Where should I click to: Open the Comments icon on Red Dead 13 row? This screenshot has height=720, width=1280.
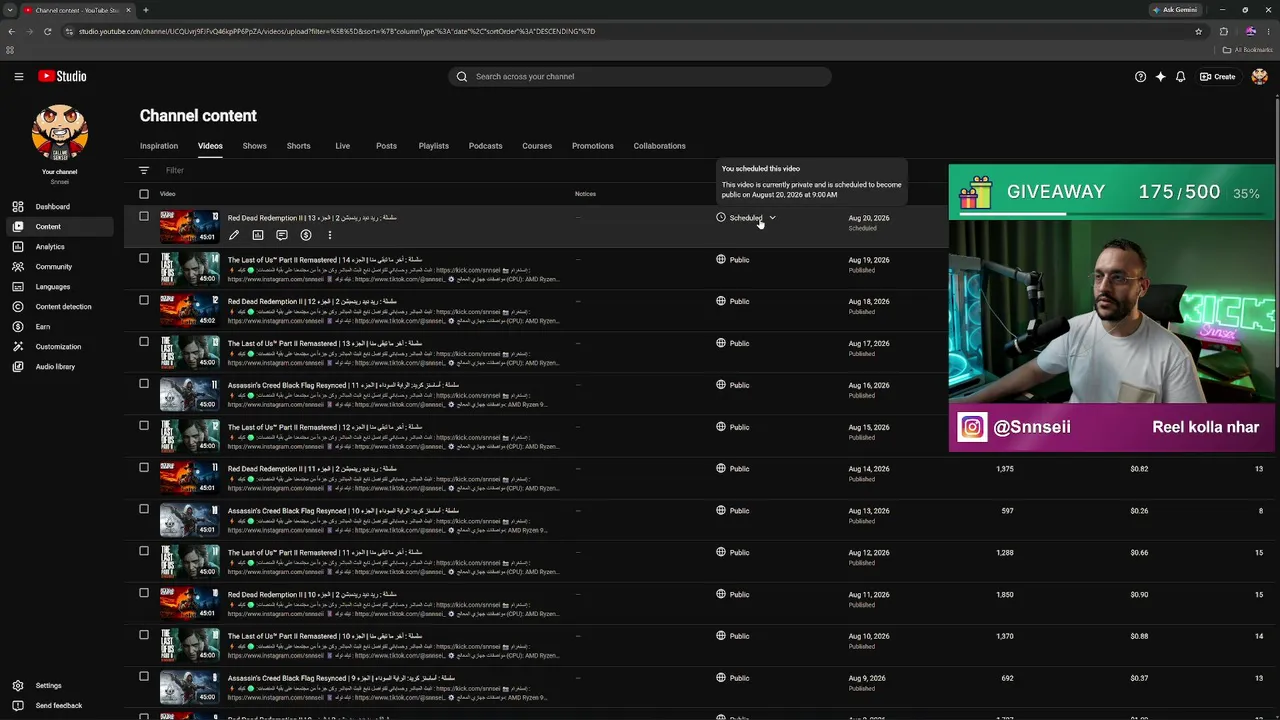[282, 236]
